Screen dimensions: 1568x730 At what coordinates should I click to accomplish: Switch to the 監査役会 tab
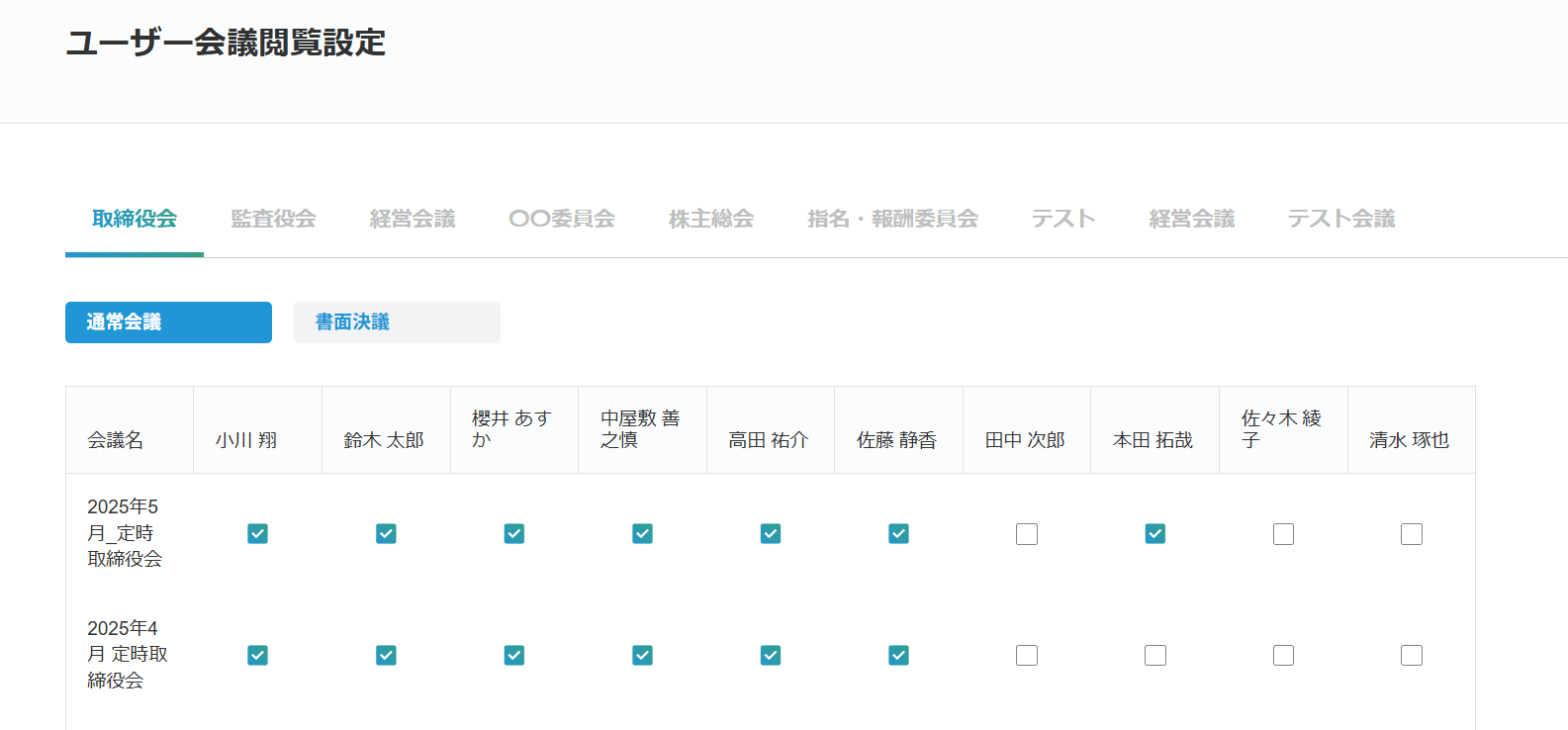point(273,219)
